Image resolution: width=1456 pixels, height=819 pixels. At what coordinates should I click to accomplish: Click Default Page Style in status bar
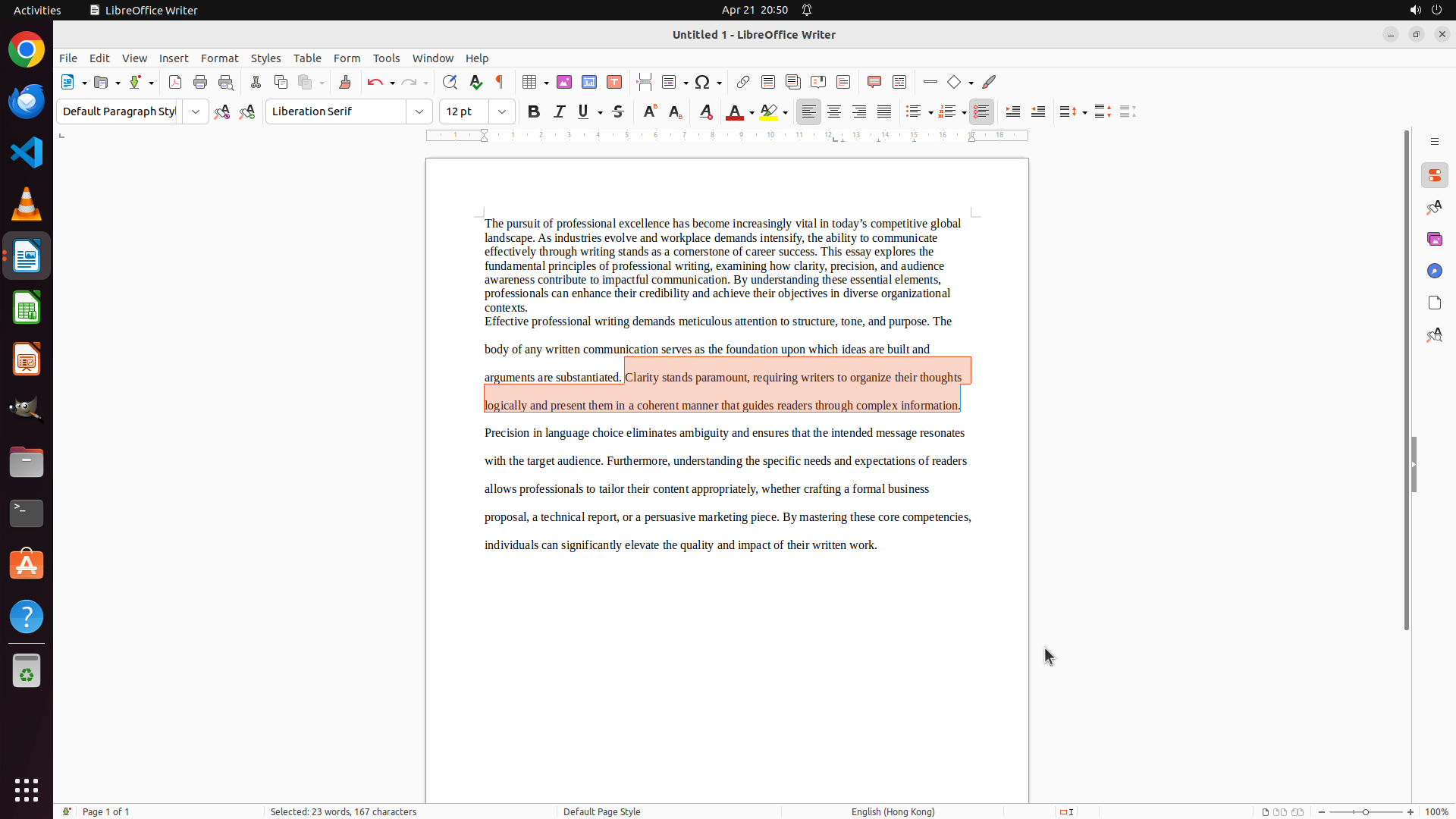pyautogui.click(x=602, y=811)
